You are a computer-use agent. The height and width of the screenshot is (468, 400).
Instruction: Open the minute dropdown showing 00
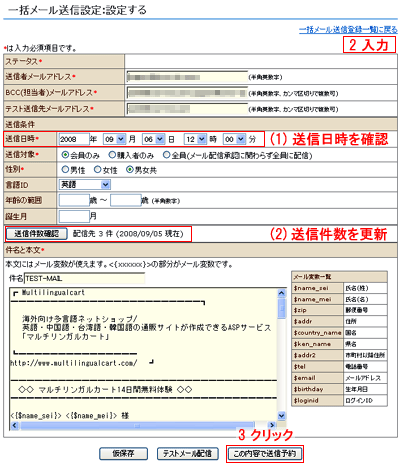point(234,139)
